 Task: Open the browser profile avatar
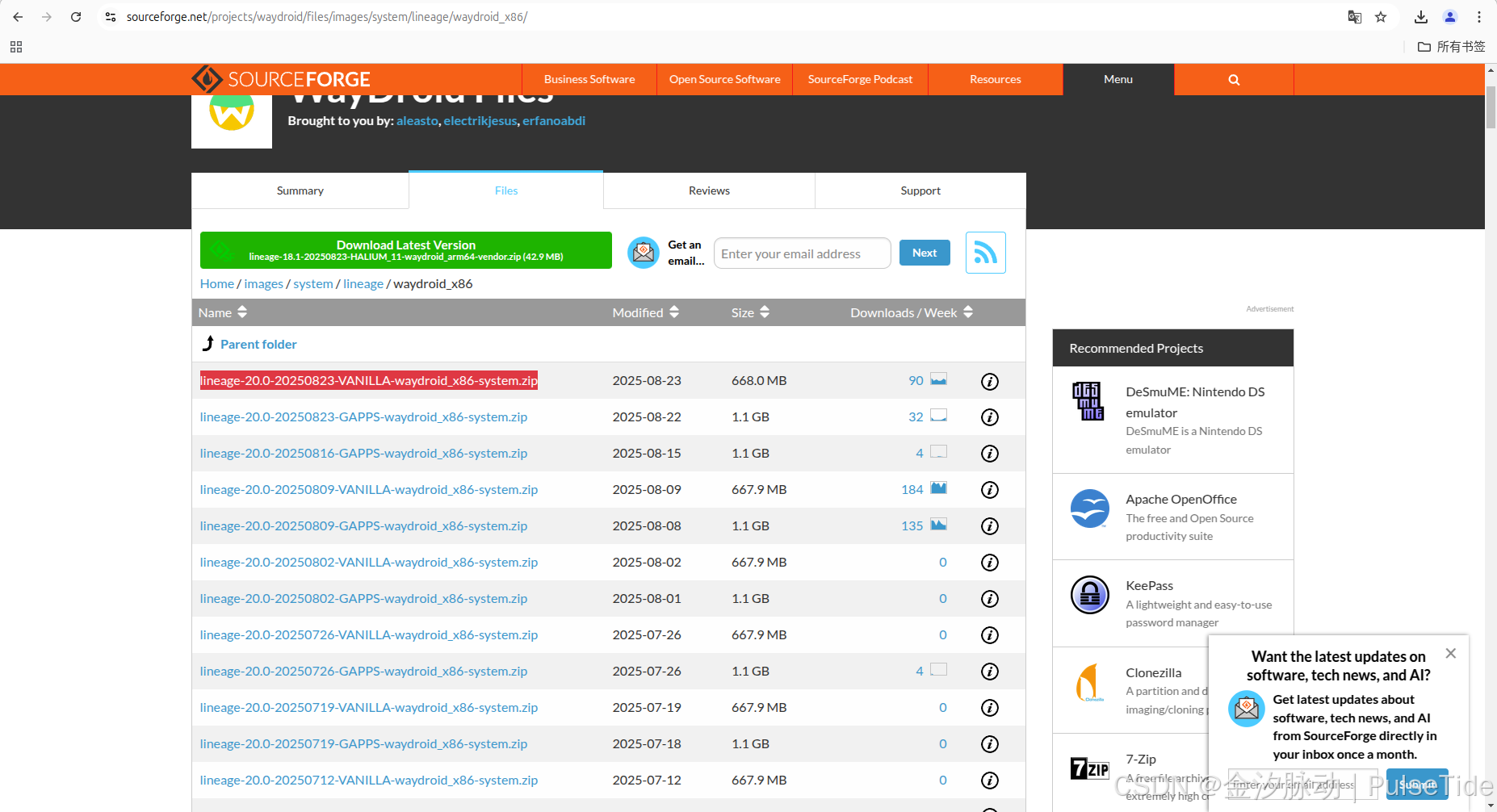point(1450,17)
